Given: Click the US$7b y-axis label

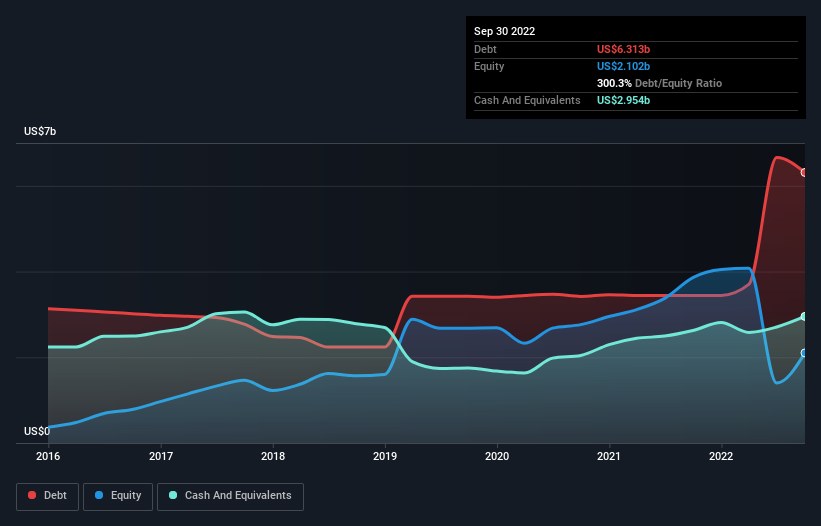Looking at the screenshot, I should [x=40, y=131].
